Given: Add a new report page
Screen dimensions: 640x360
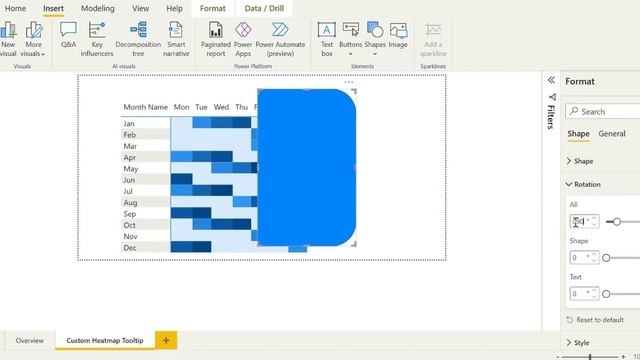Looking at the screenshot, I should click(x=166, y=340).
